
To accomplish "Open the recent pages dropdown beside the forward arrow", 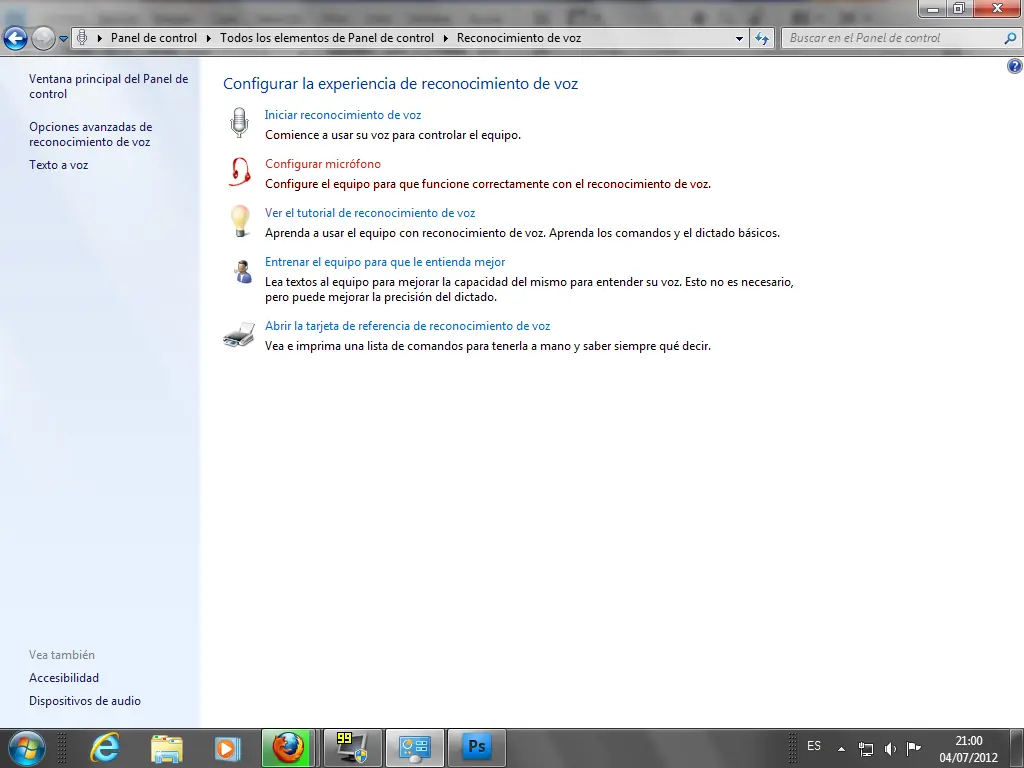I will point(63,39).
